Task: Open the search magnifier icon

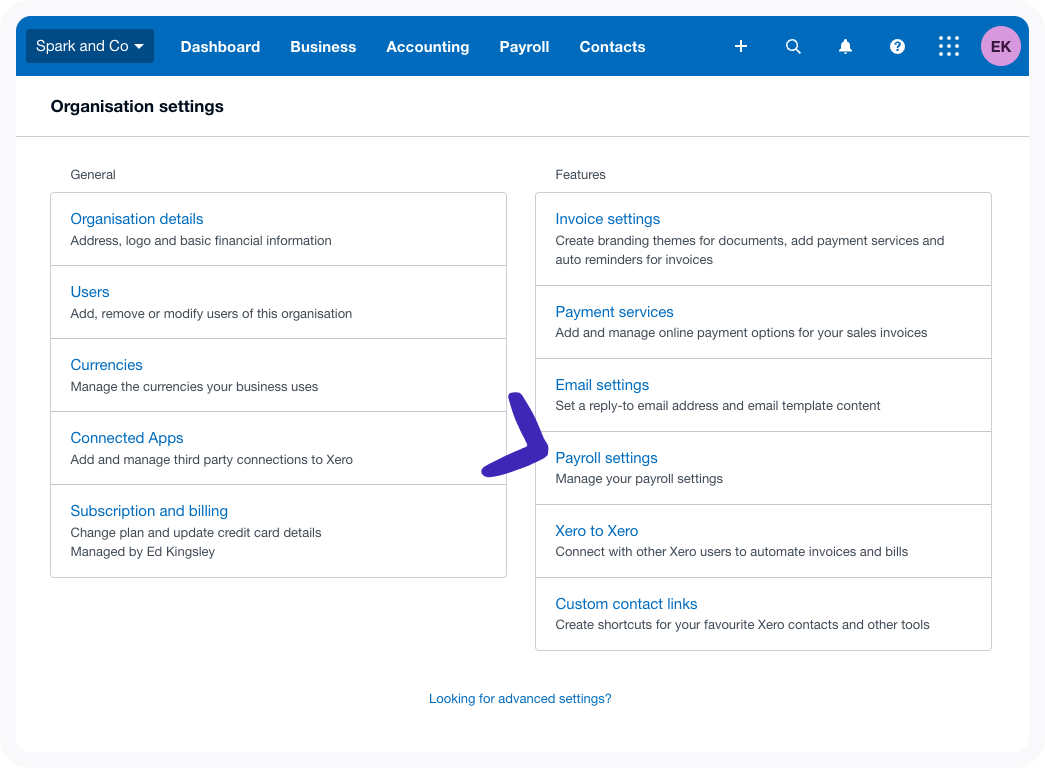Action: point(793,46)
